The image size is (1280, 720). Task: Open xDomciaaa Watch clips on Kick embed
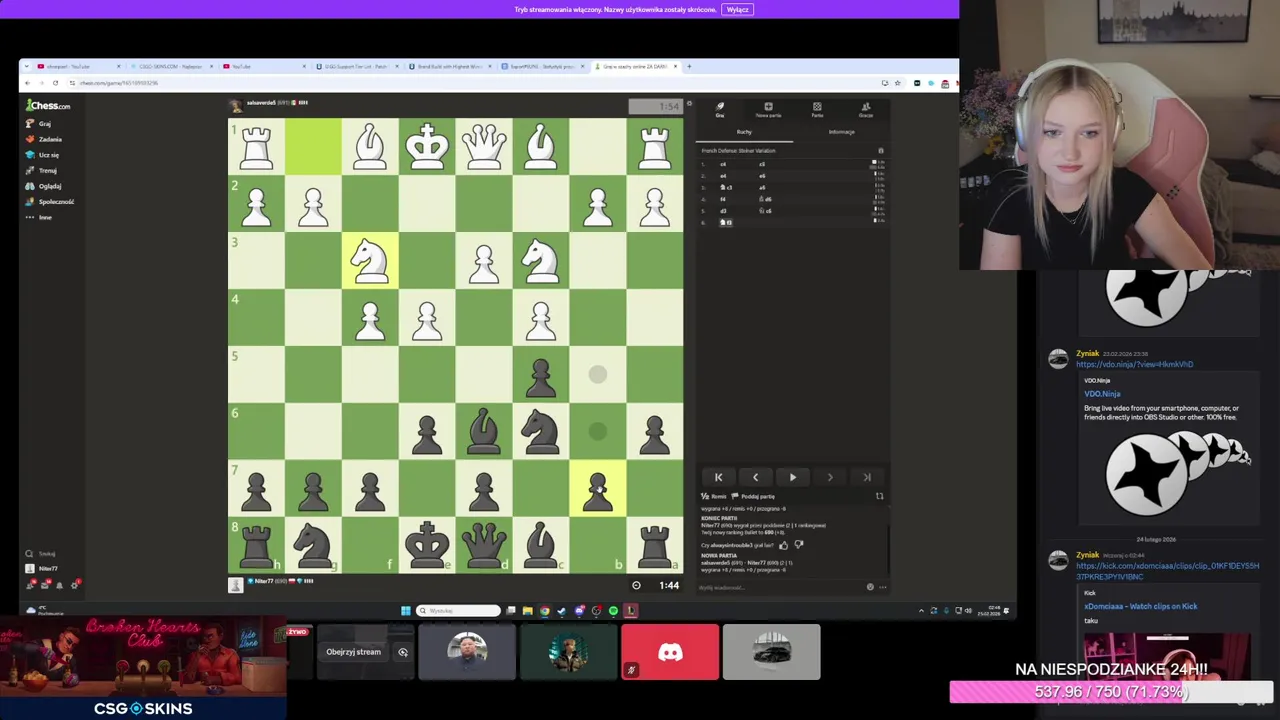click(1141, 606)
